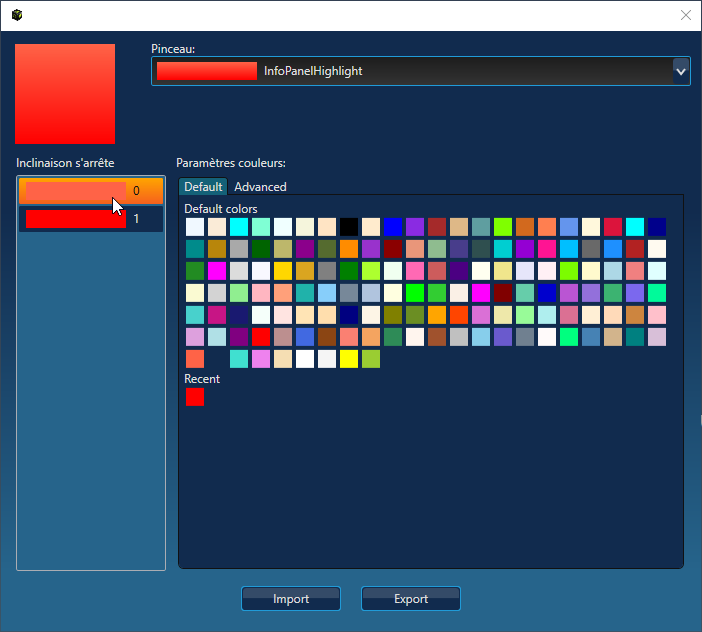Choose the violet pink swatch in last row
The width and height of the screenshot is (702, 632).
coord(261,359)
